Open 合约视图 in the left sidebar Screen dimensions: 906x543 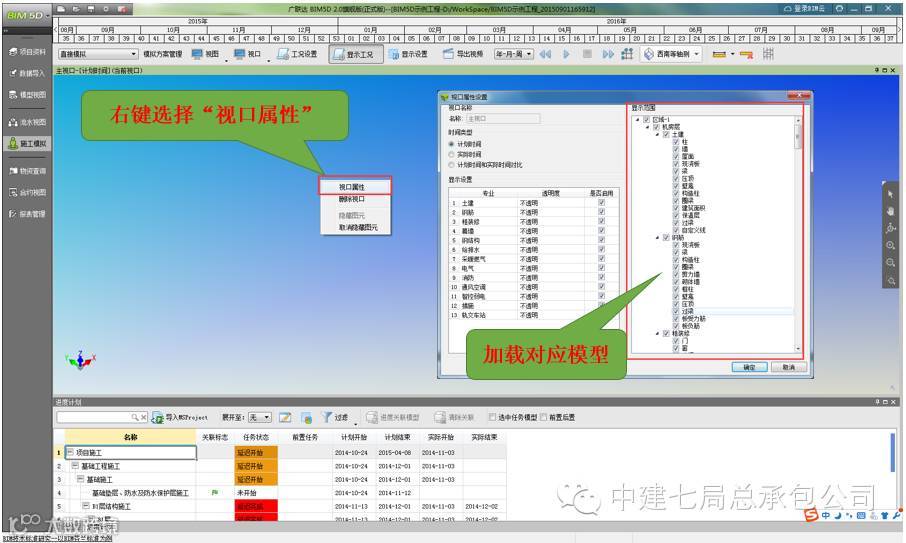[x=27, y=192]
